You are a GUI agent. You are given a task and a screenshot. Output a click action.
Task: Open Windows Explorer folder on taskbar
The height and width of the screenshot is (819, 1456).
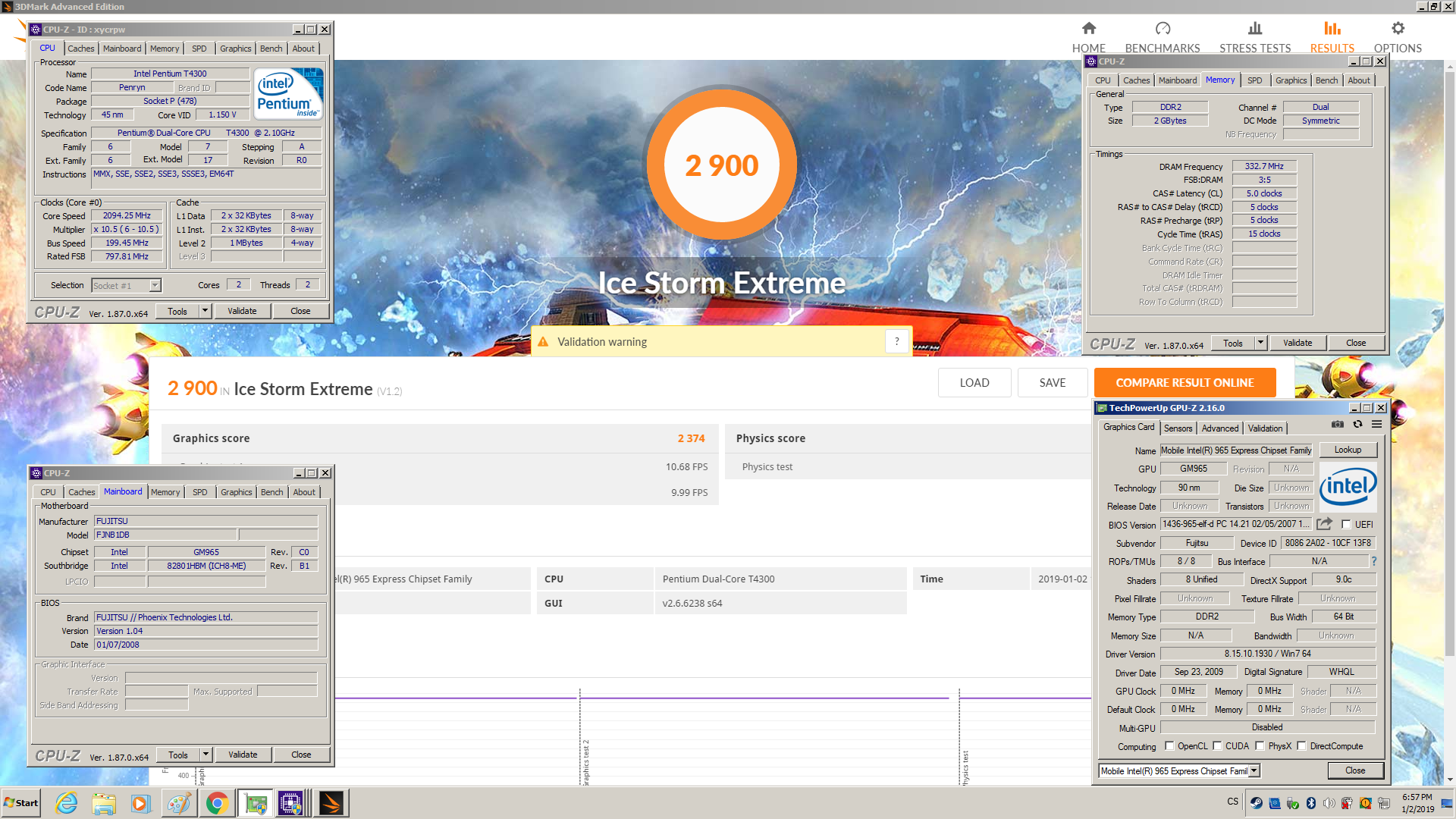pos(104,803)
